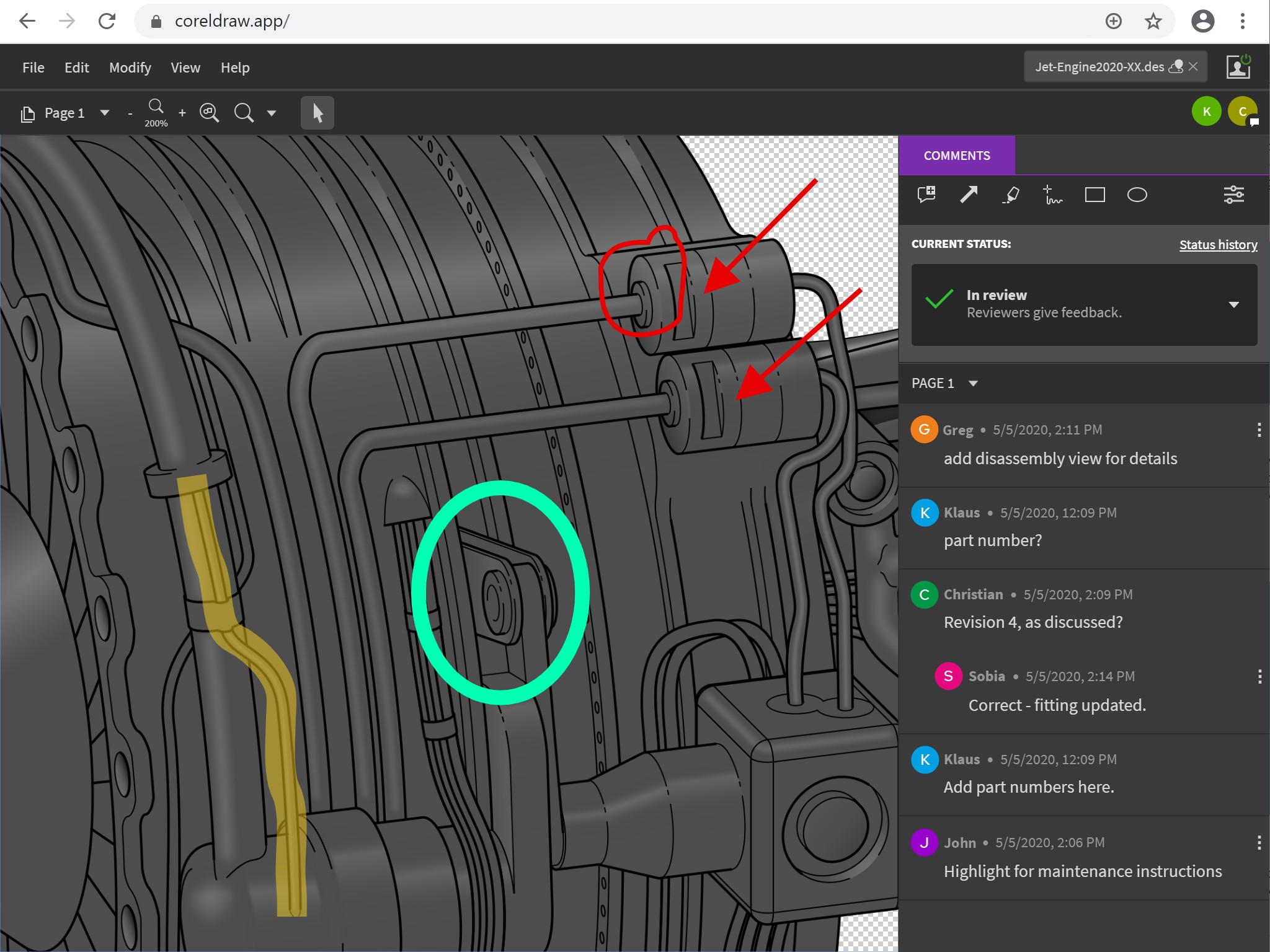Viewport: 1270px width, 952px height.
Task: Open annotation filter/settings panel
Action: [x=1234, y=194]
